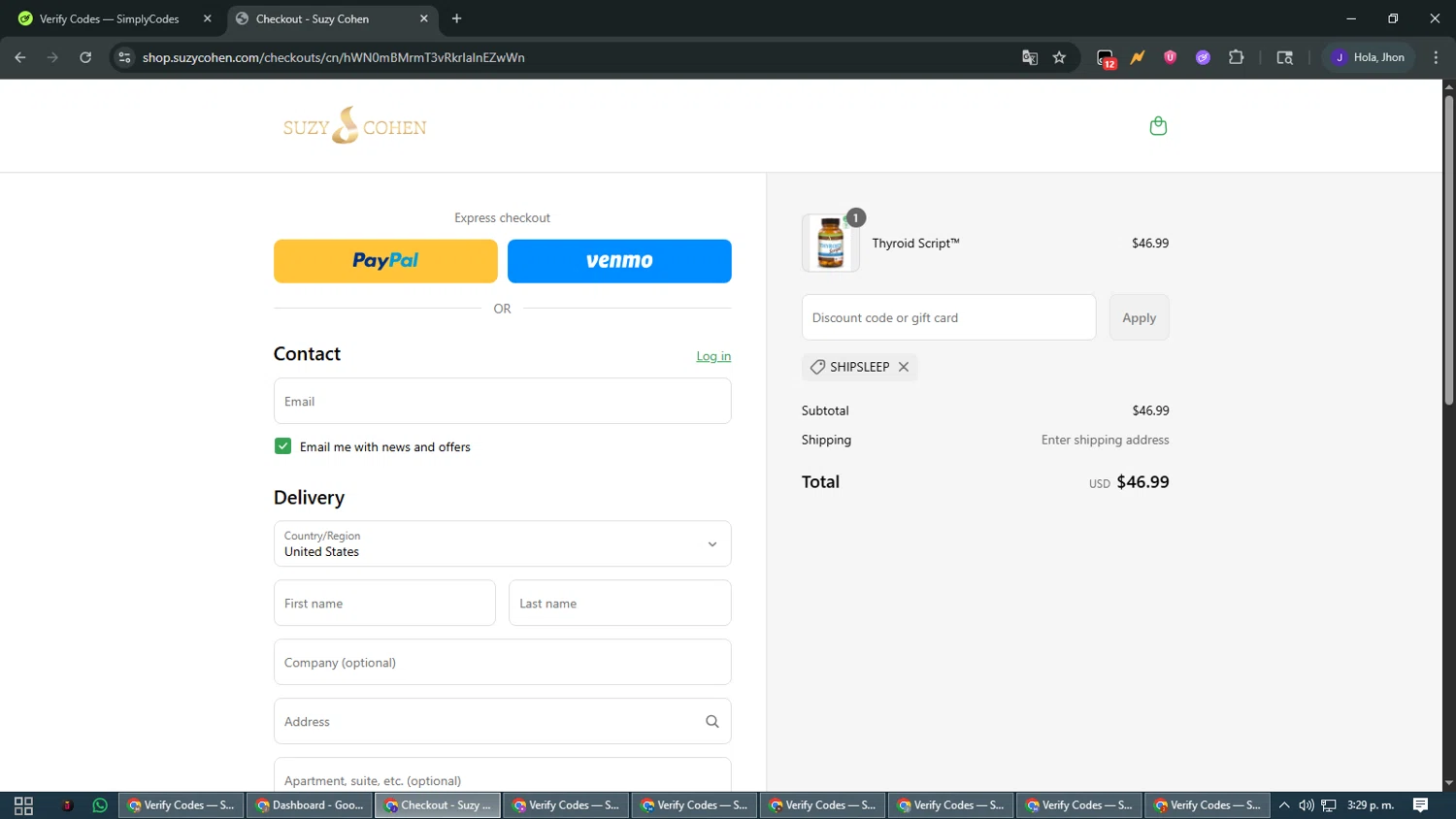Open a new browser tab
Screen dimensions: 1456x819
tap(456, 18)
